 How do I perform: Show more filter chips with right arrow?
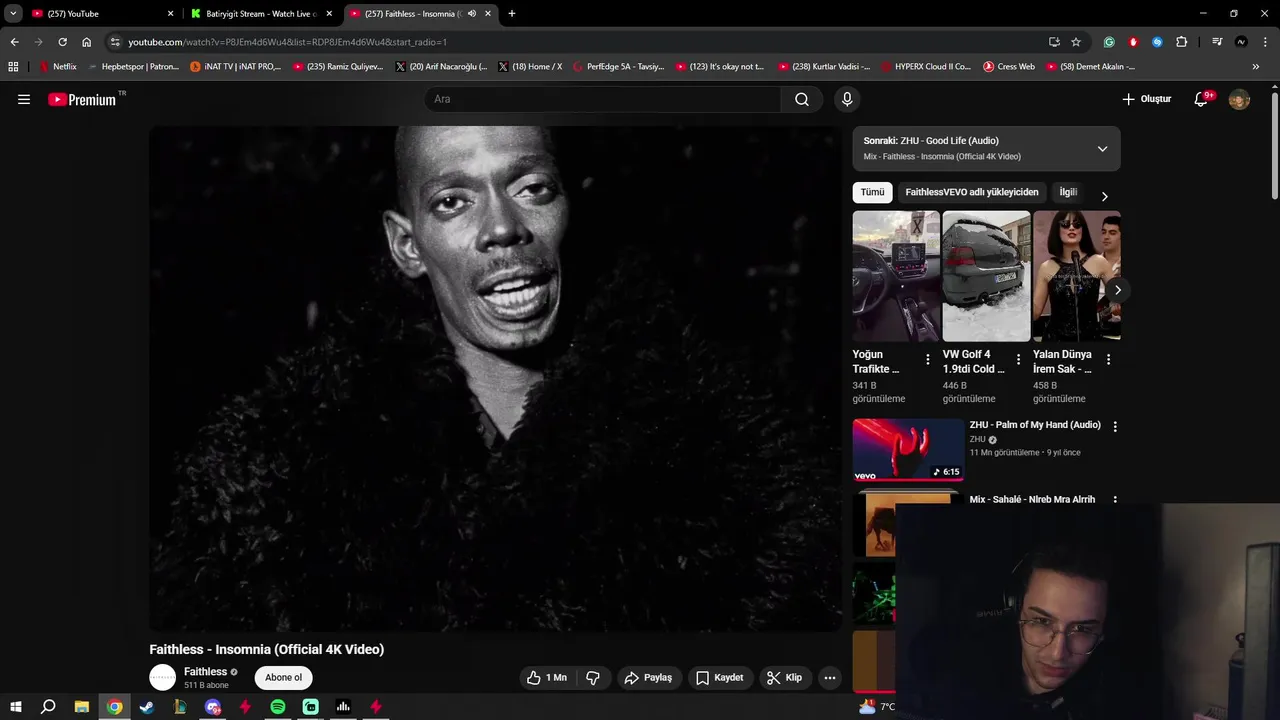(1104, 196)
